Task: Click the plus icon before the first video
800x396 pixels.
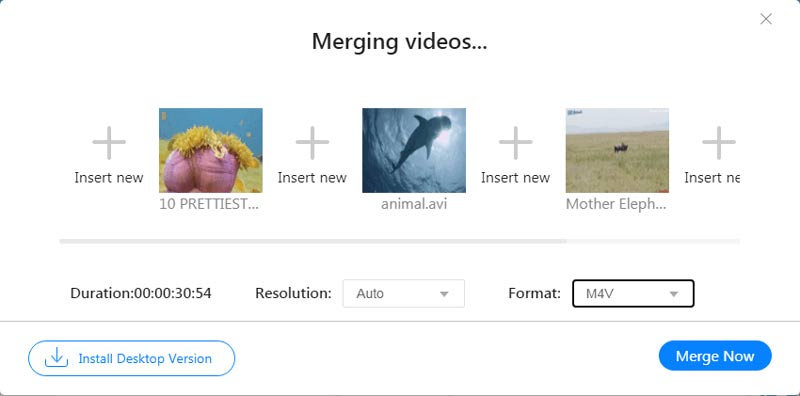Action: (x=109, y=143)
